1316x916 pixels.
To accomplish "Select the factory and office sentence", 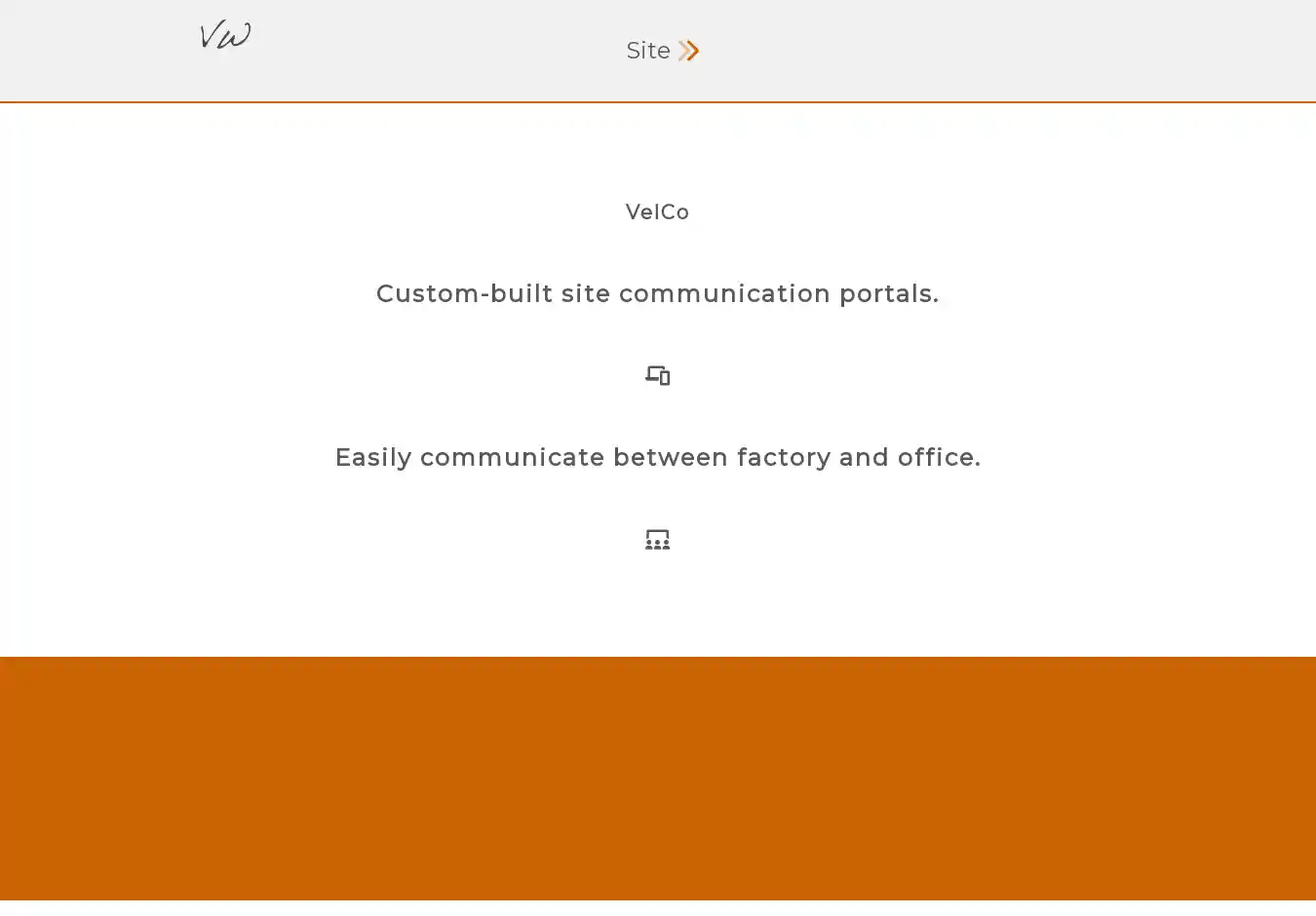I will [x=658, y=457].
